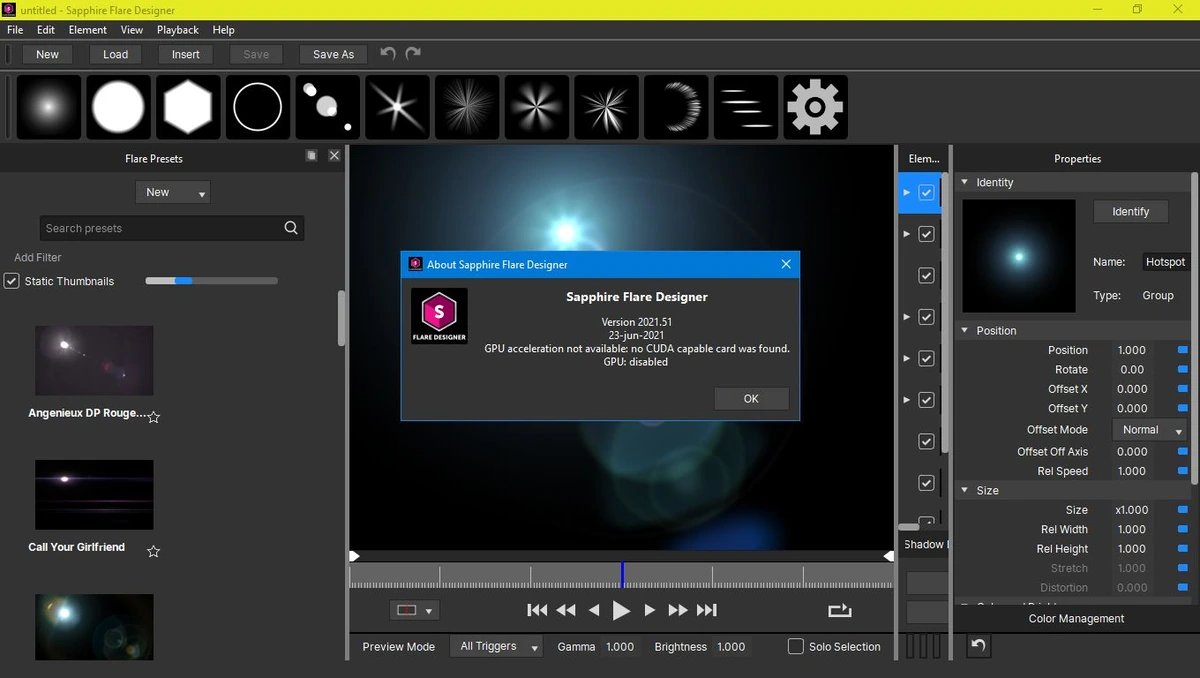Insert the ring outline element
Screen dimensions: 1200x678
258,107
